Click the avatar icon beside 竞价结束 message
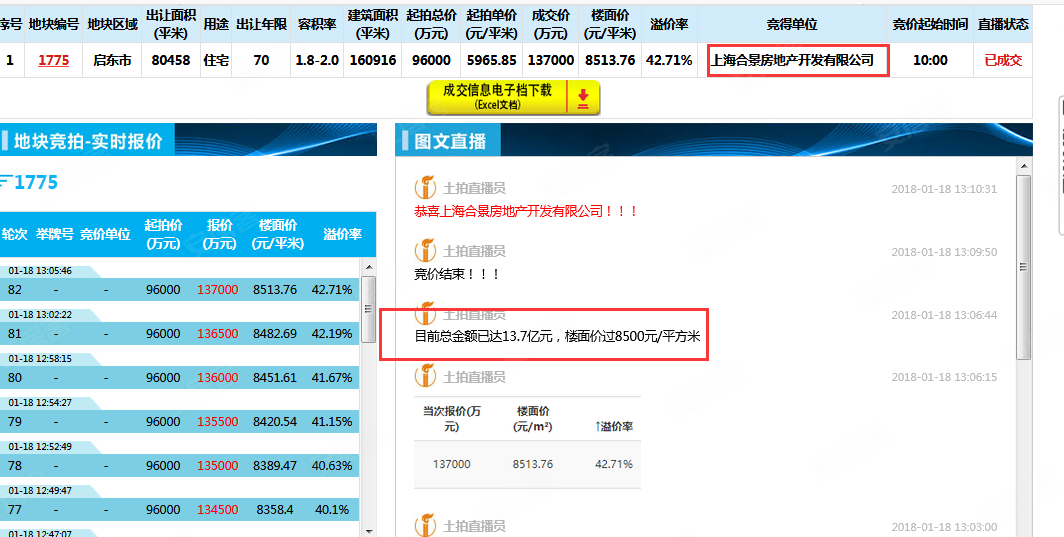1064x537 pixels. pyautogui.click(x=425, y=251)
